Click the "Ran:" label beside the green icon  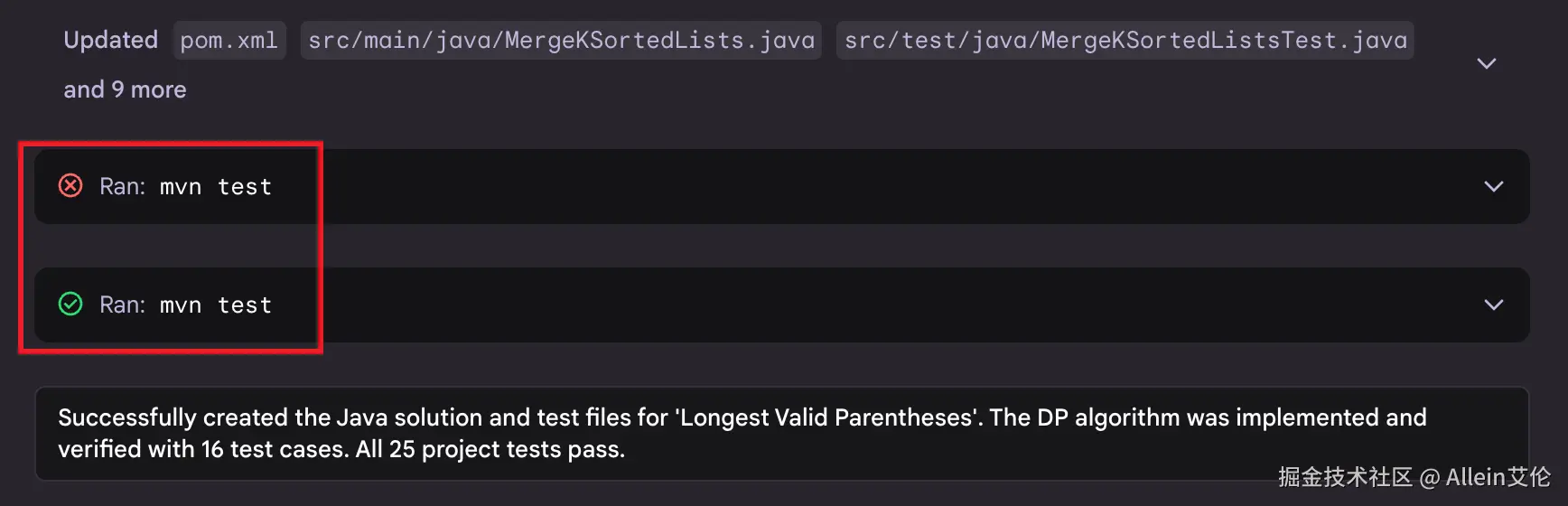(x=122, y=305)
